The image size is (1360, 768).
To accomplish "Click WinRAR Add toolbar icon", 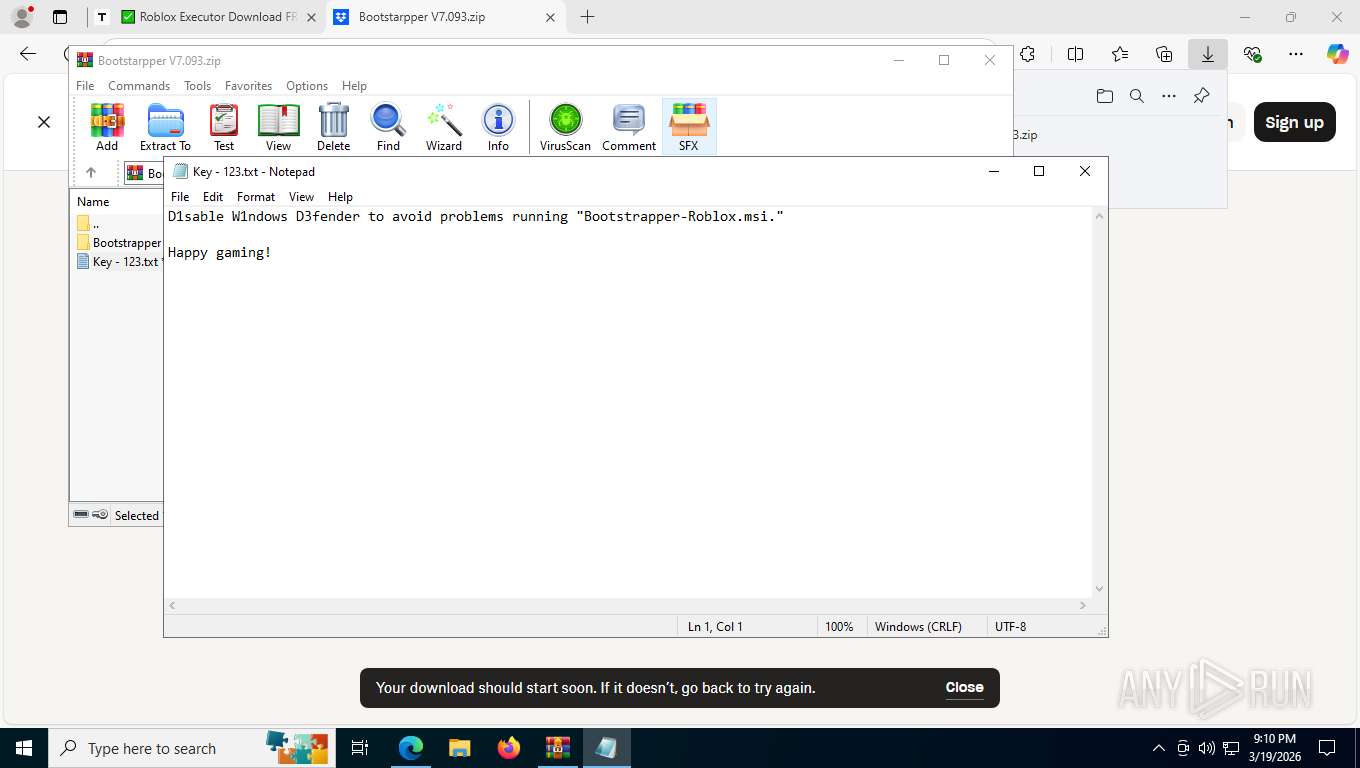I will coord(107,127).
